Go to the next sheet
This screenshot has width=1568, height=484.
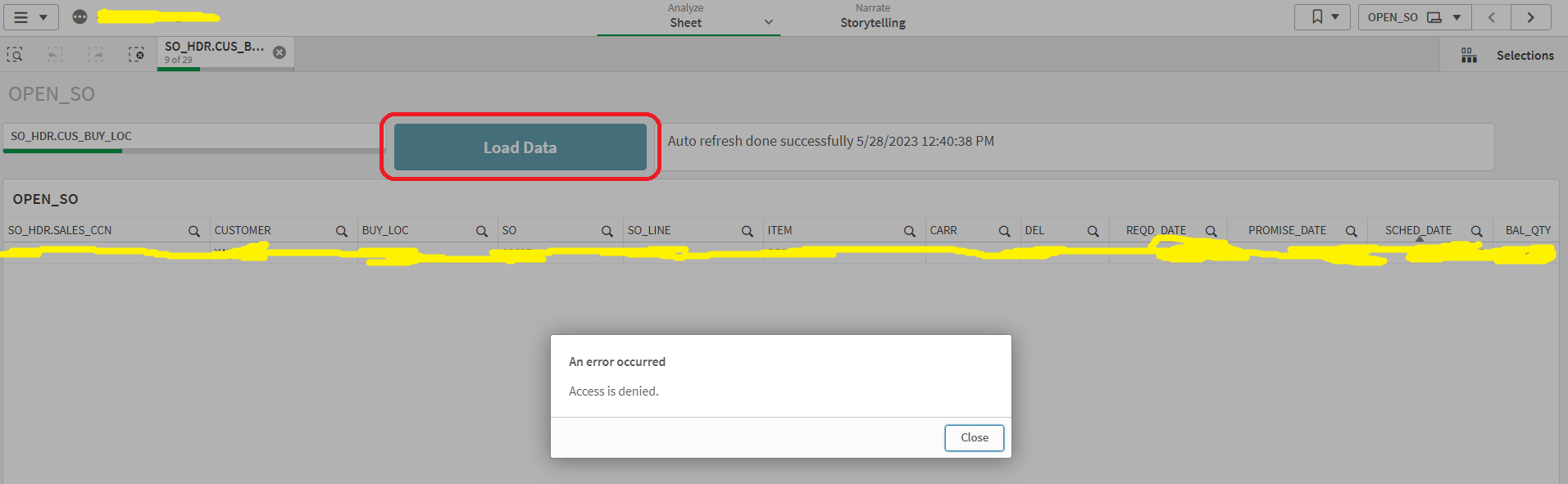pos(1530,17)
